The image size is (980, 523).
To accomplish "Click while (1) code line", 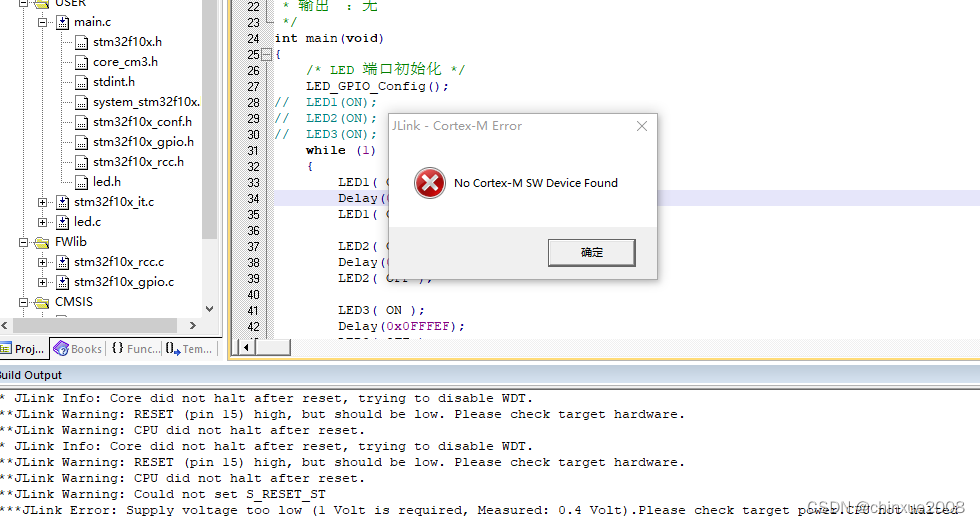I will coord(341,151).
